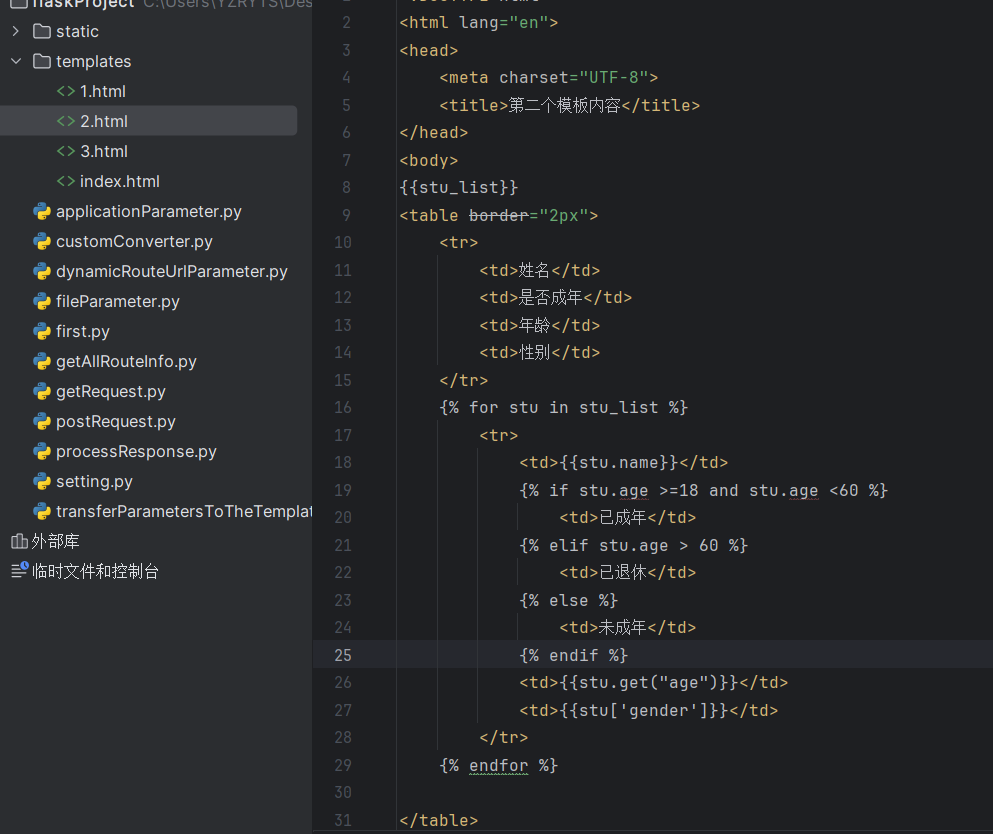This screenshot has height=834, width=993.
Task: Open first.py file
Action: pos(83,331)
